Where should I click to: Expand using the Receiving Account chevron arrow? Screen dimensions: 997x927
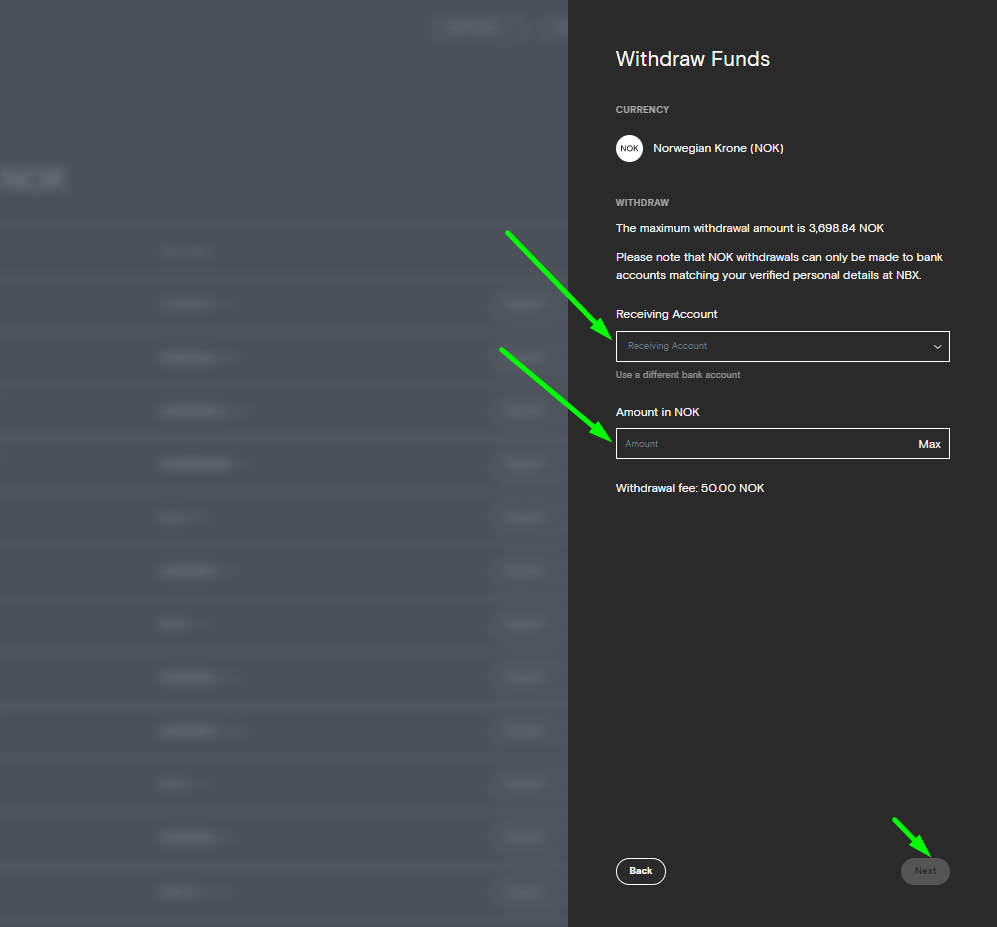pos(937,347)
